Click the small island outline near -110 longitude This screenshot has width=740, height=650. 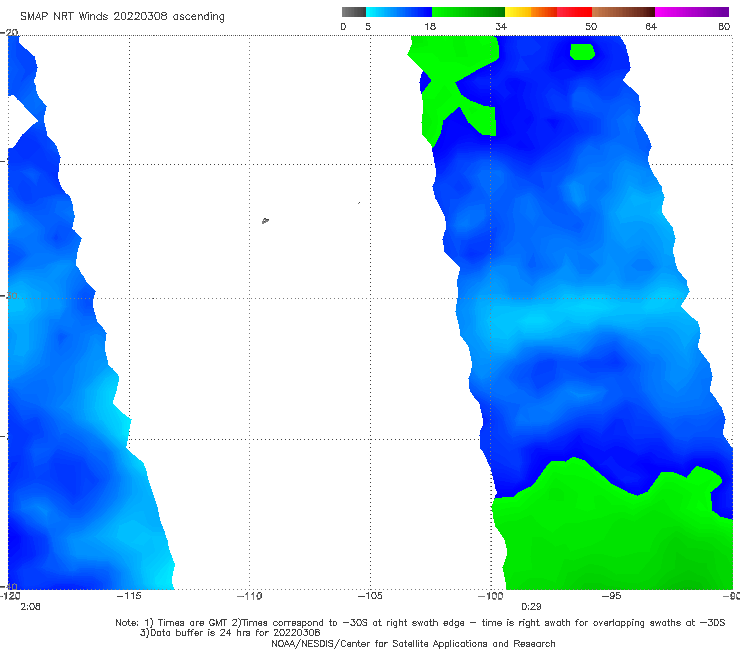(x=265, y=220)
